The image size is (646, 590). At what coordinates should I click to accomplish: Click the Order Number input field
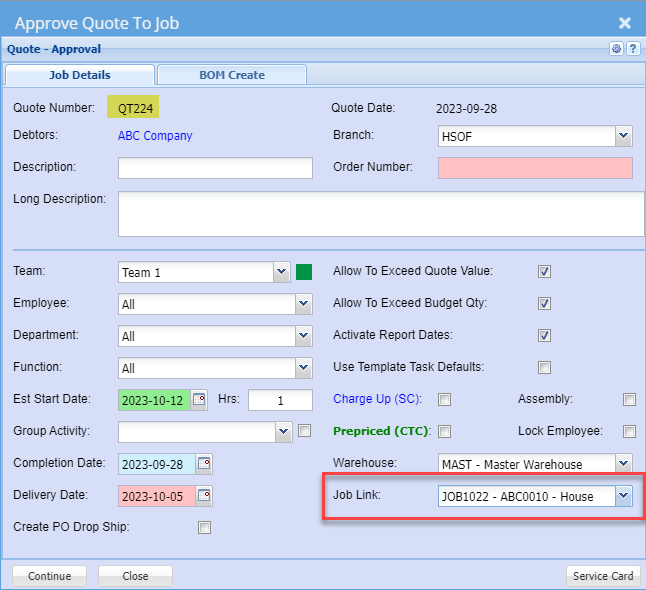pyautogui.click(x=535, y=168)
